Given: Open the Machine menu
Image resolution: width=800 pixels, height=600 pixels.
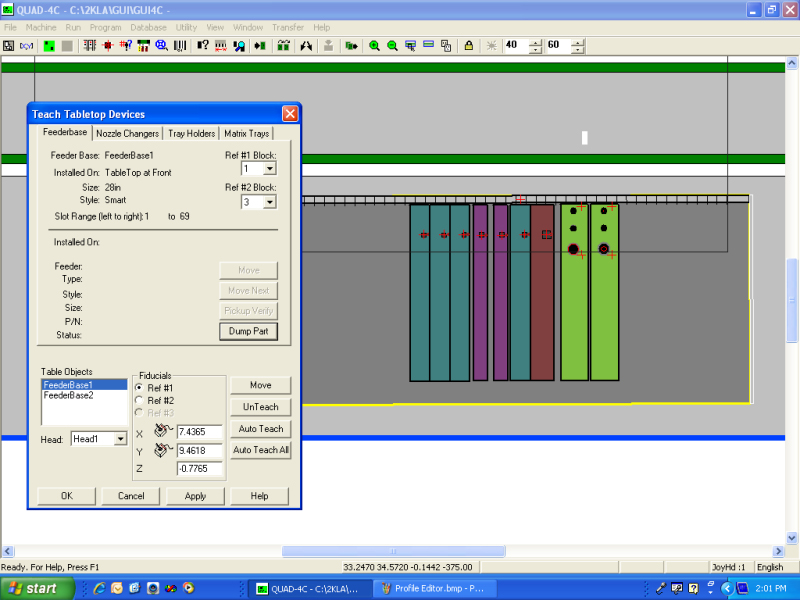Looking at the screenshot, I should (x=41, y=28).
